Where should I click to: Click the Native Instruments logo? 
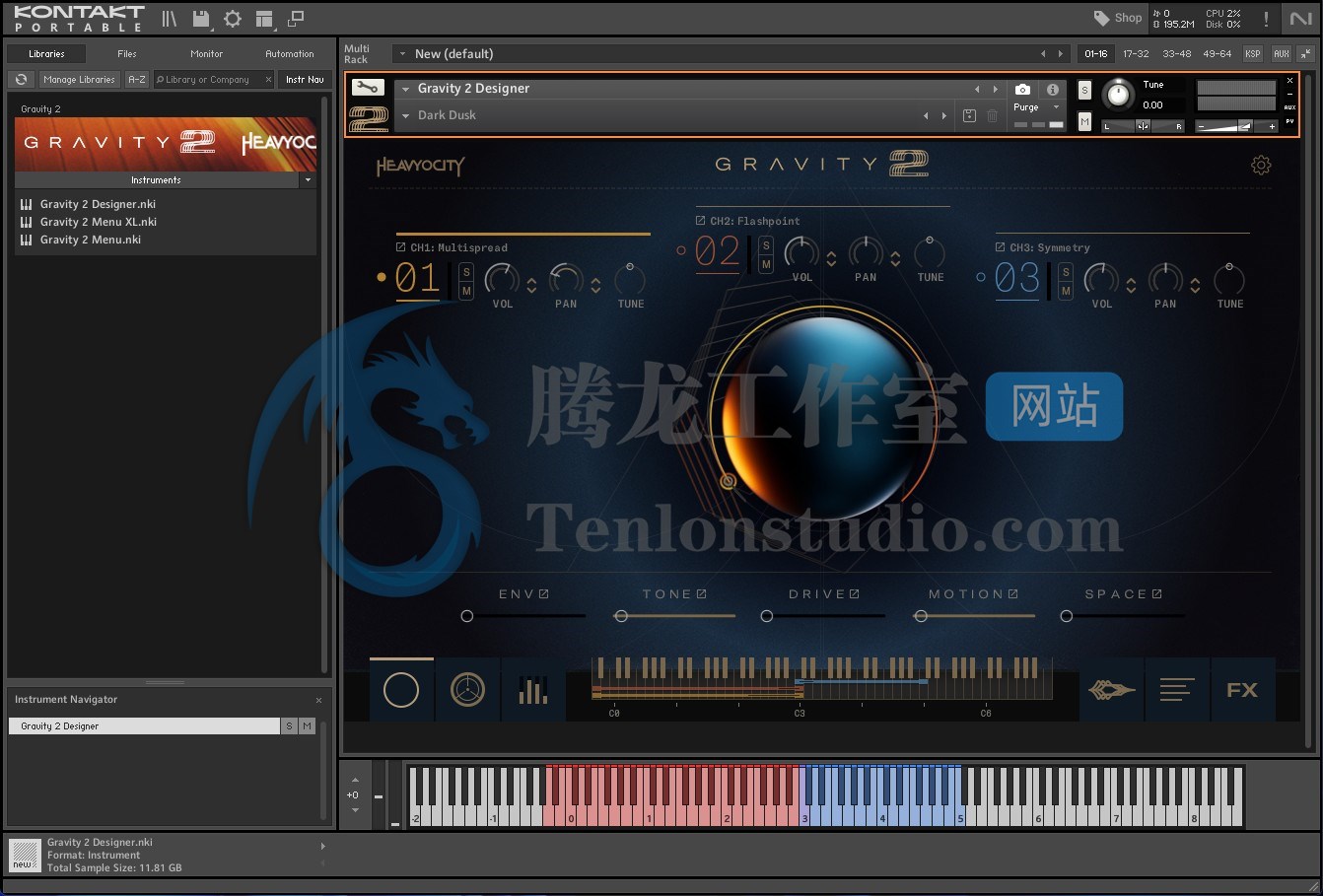coord(1300,19)
